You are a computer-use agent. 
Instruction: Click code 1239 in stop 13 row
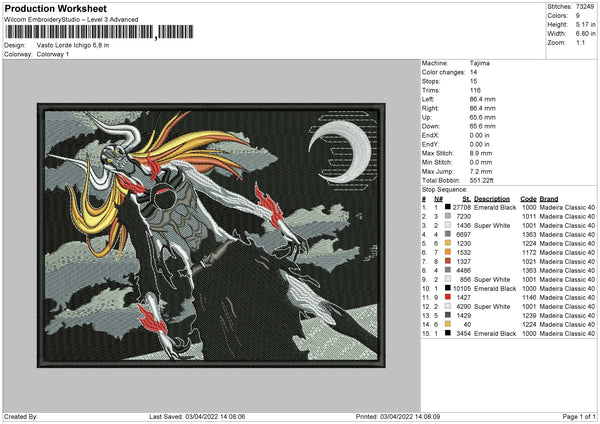tap(529, 315)
